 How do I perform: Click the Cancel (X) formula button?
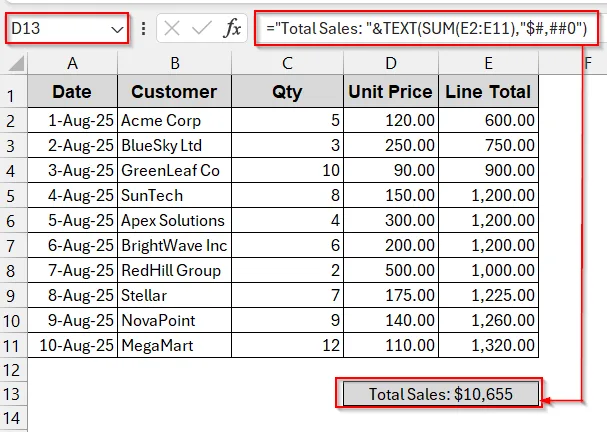(x=171, y=28)
